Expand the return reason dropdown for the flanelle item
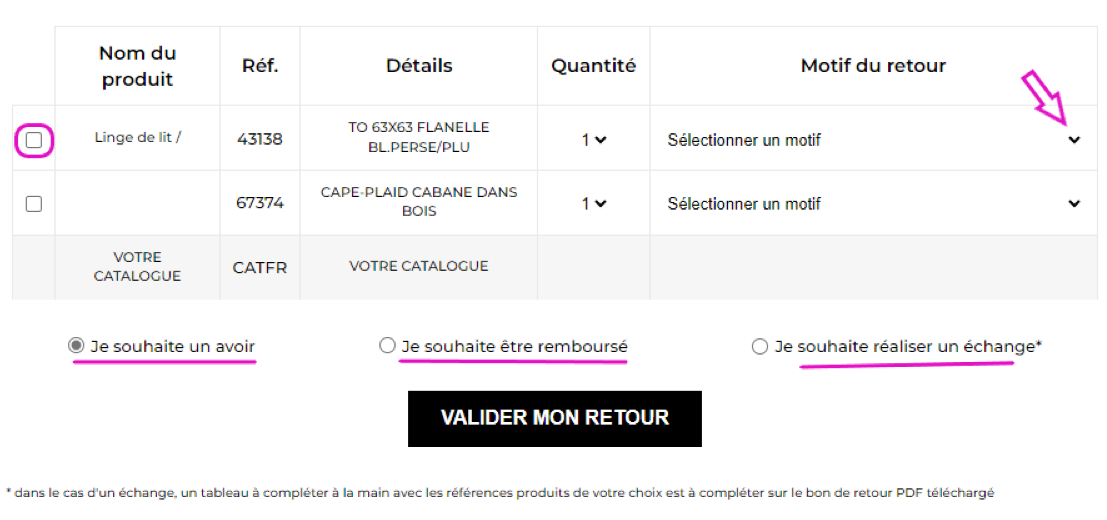 pos(873,141)
